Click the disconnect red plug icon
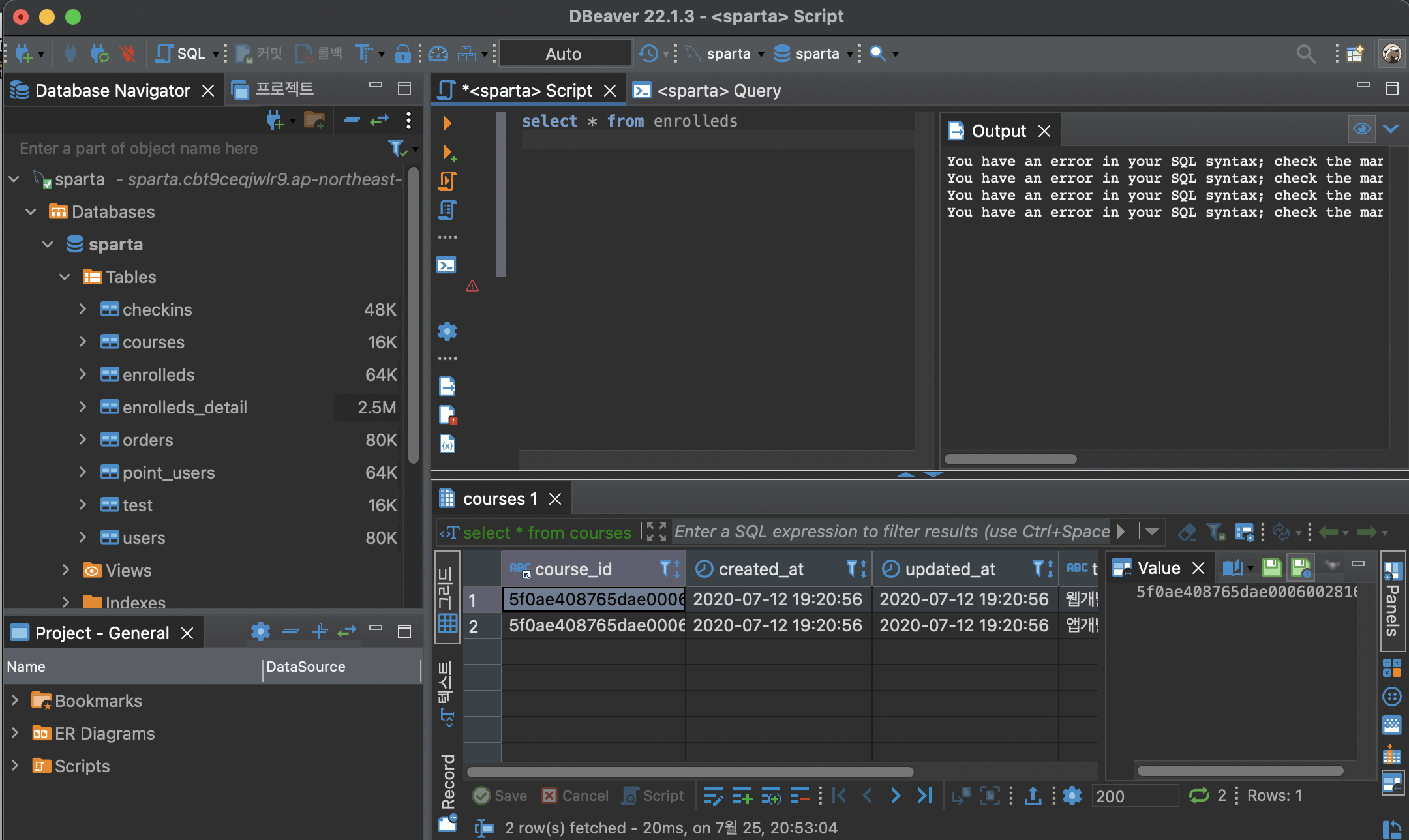The width and height of the screenshot is (1409, 840). click(128, 53)
